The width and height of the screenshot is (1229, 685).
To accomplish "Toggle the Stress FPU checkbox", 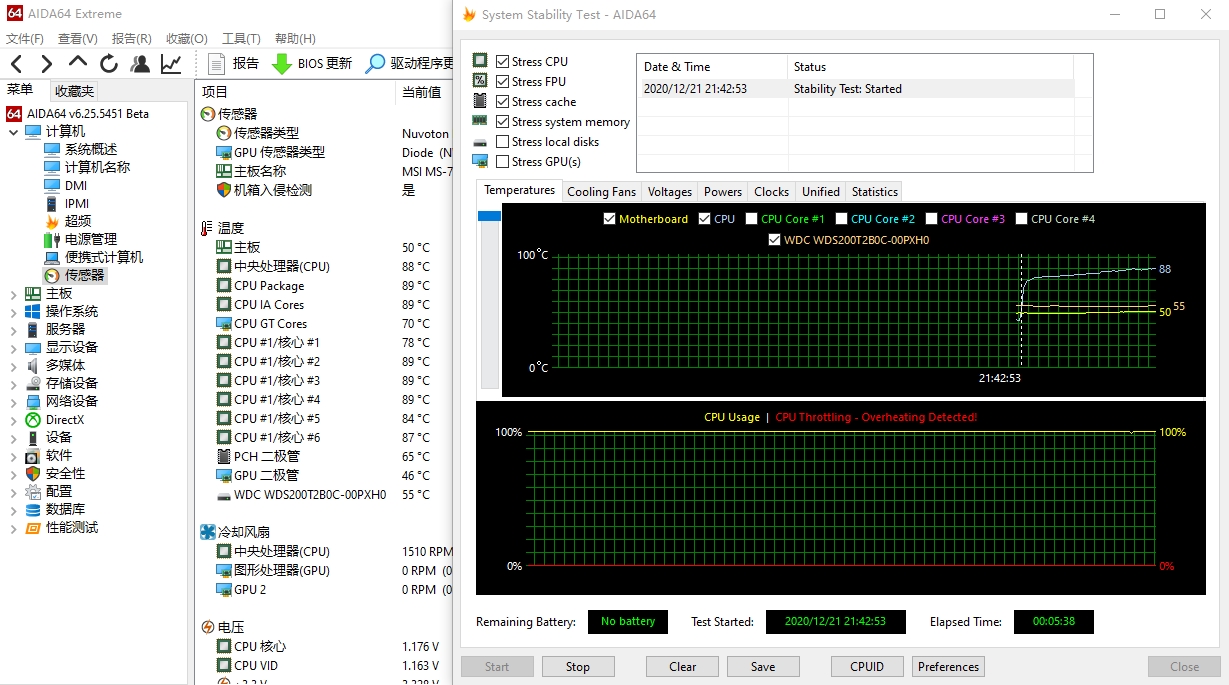I will [x=502, y=81].
